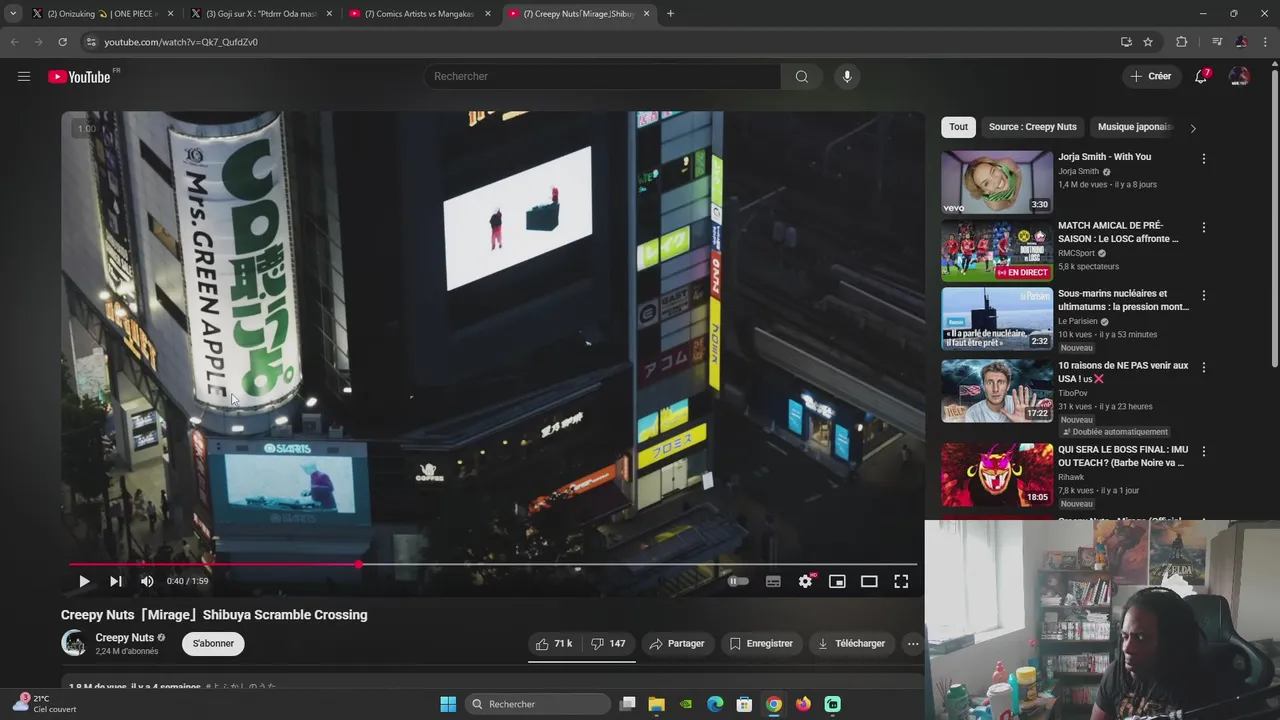Switch to the Goji sur X tab
This screenshot has width=1280, height=720.
pos(260,14)
